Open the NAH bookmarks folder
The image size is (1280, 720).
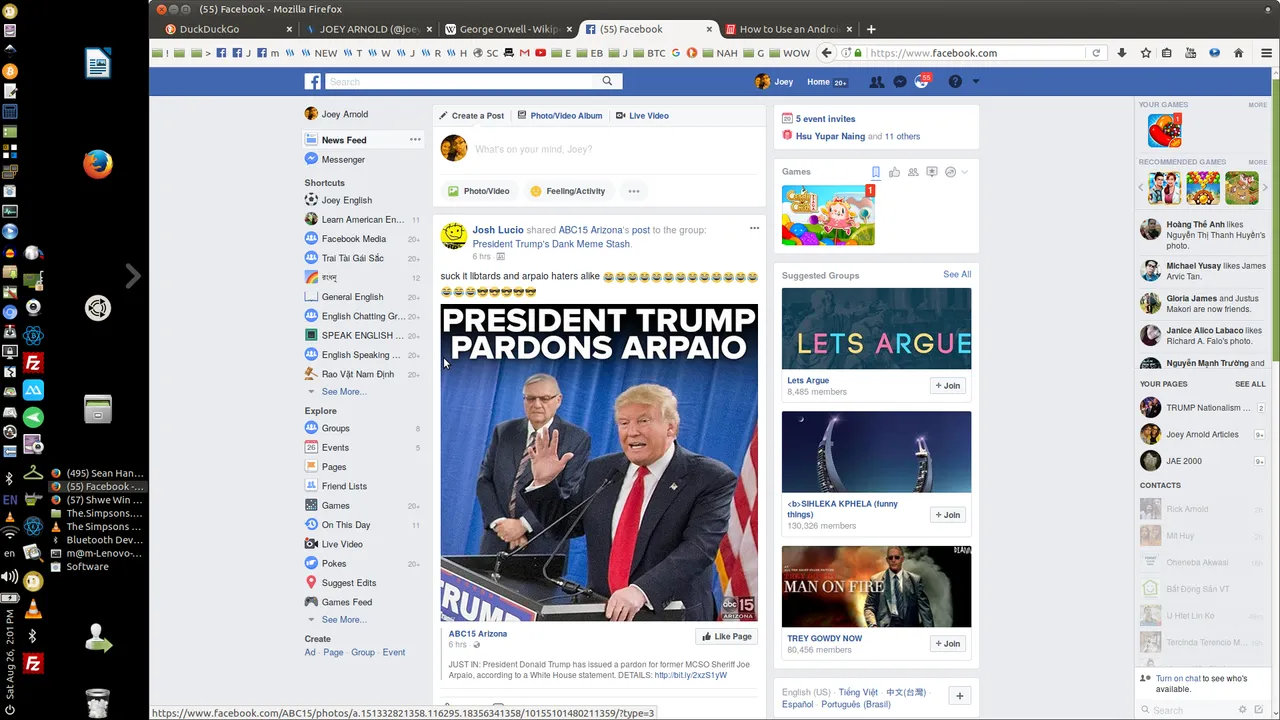[719, 53]
